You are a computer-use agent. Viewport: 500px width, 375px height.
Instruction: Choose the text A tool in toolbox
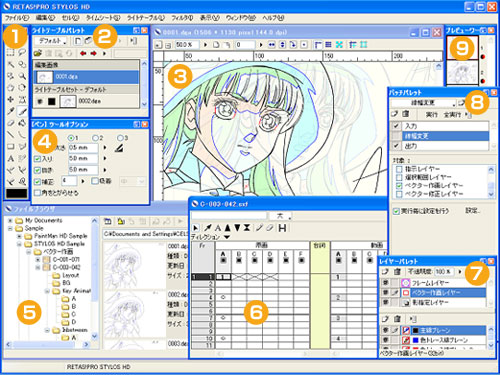[x=11, y=158]
